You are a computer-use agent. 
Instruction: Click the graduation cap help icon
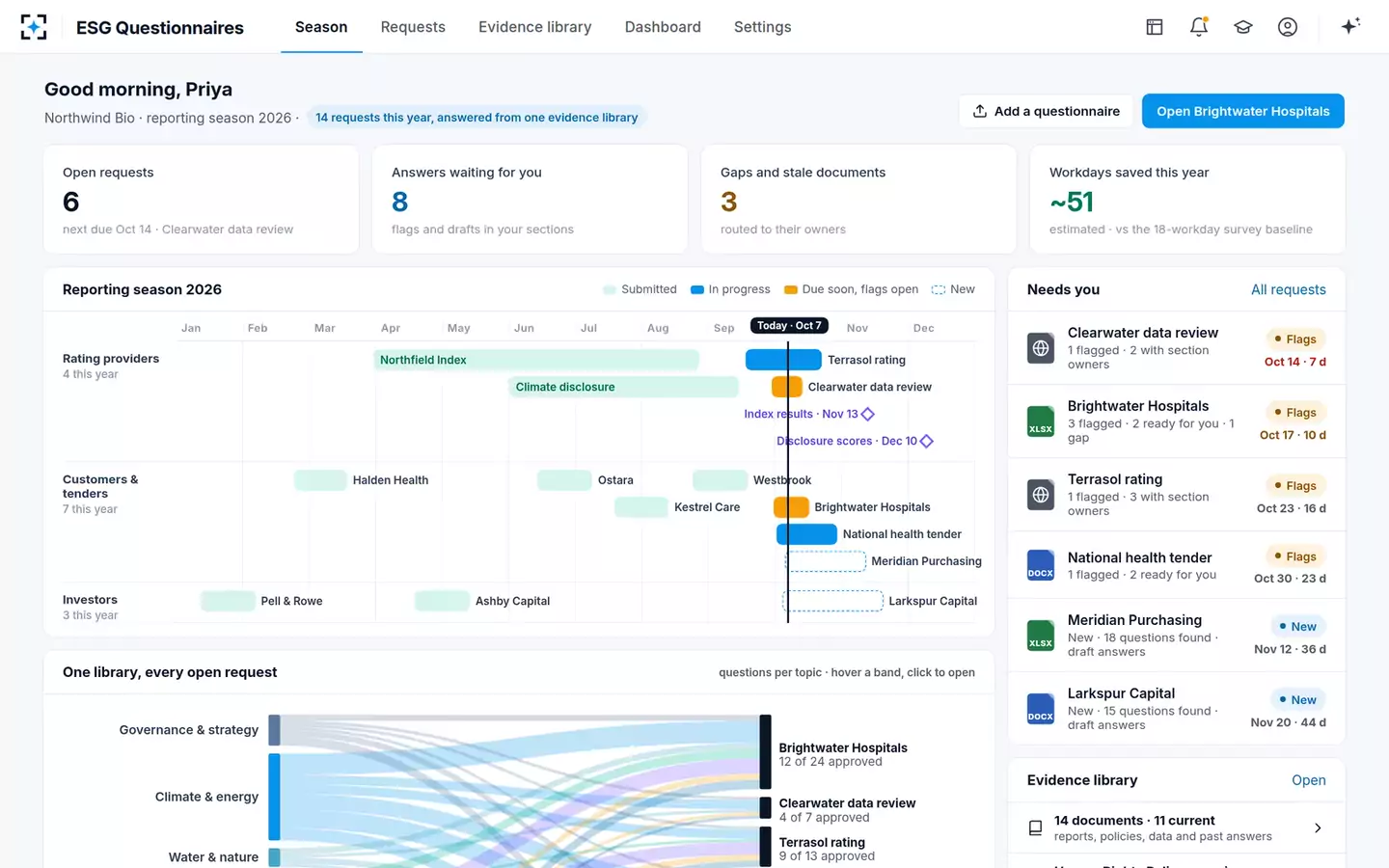(x=1243, y=27)
